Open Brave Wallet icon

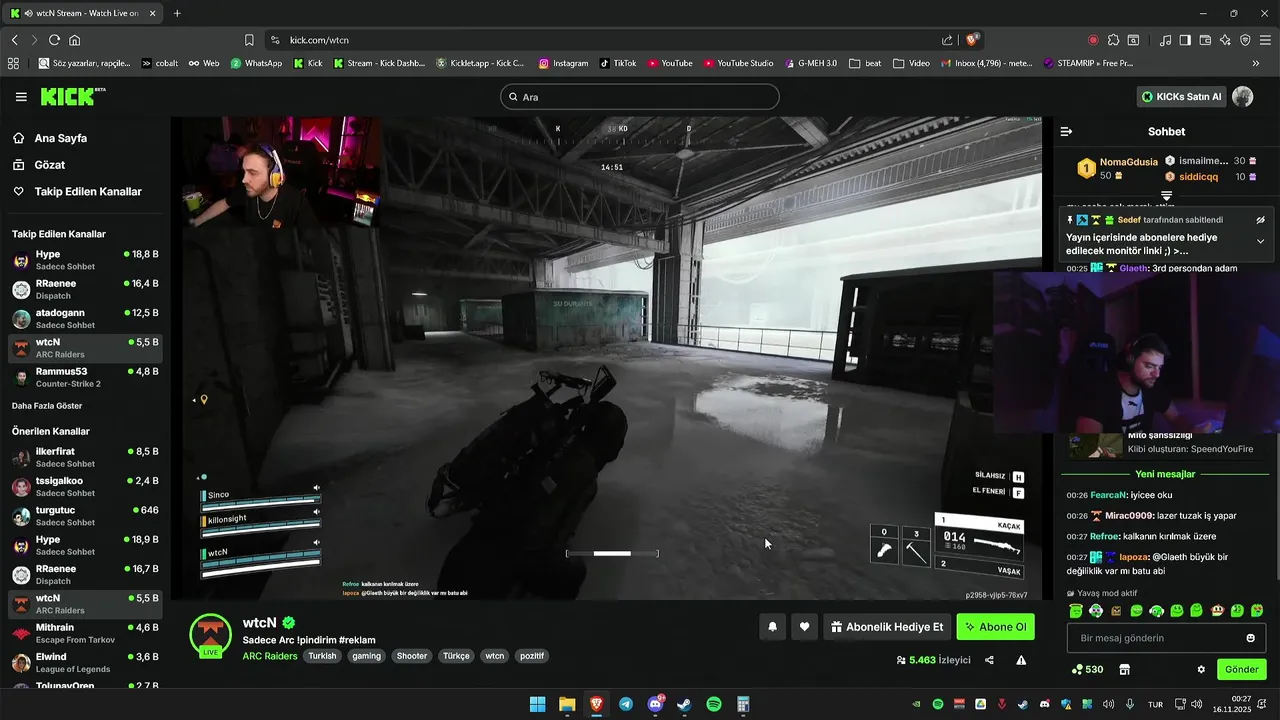coord(1205,40)
